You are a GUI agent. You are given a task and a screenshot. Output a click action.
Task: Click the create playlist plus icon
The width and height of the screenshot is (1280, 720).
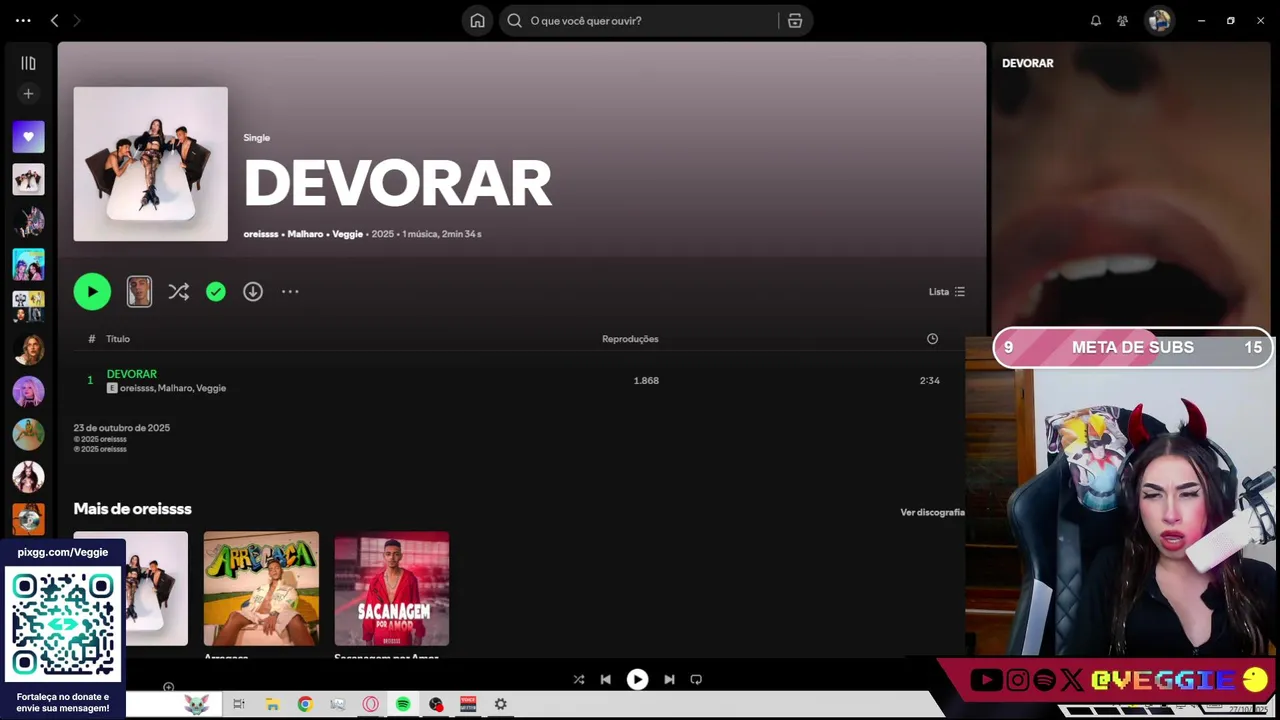coord(28,94)
